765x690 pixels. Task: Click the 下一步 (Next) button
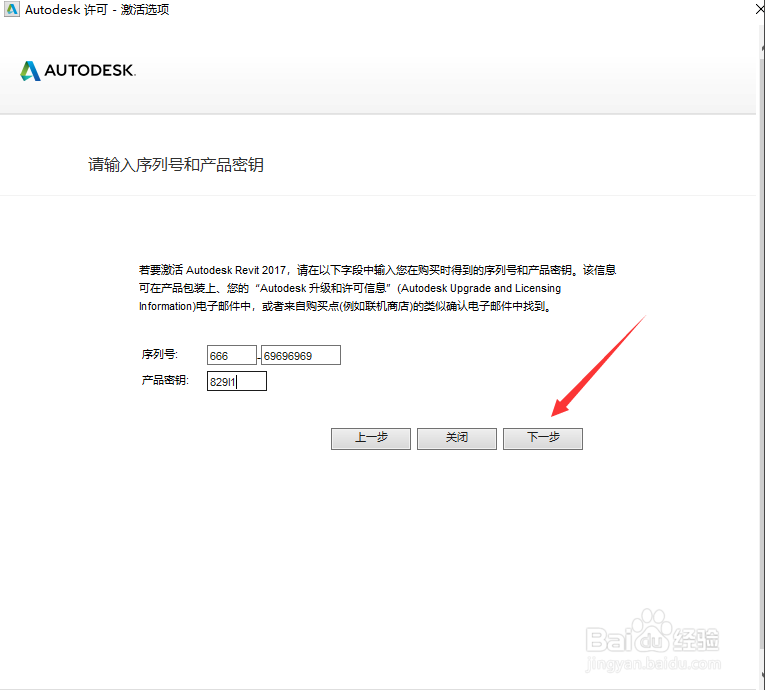tap(543, 439)
